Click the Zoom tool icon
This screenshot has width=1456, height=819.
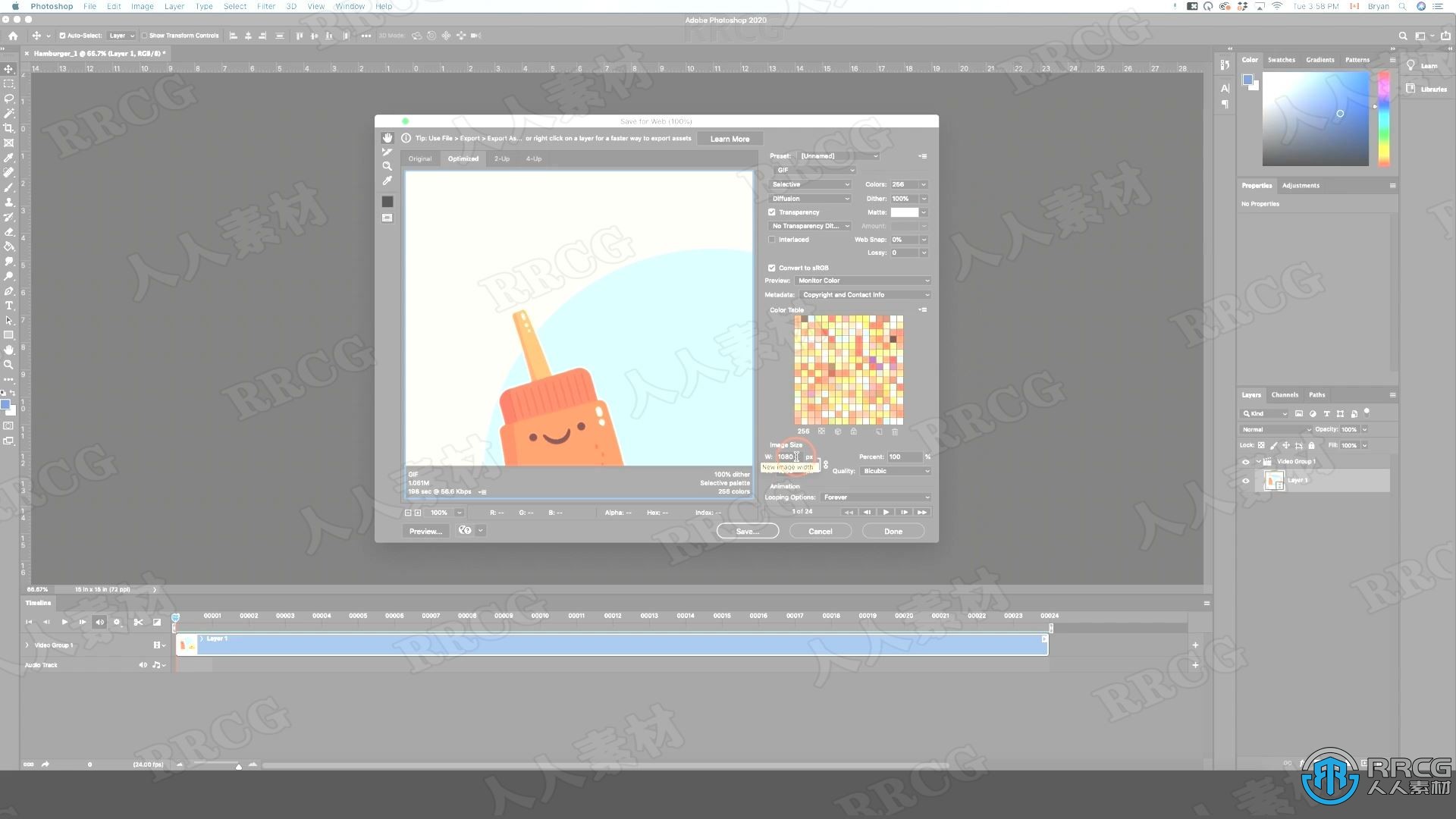10,369
